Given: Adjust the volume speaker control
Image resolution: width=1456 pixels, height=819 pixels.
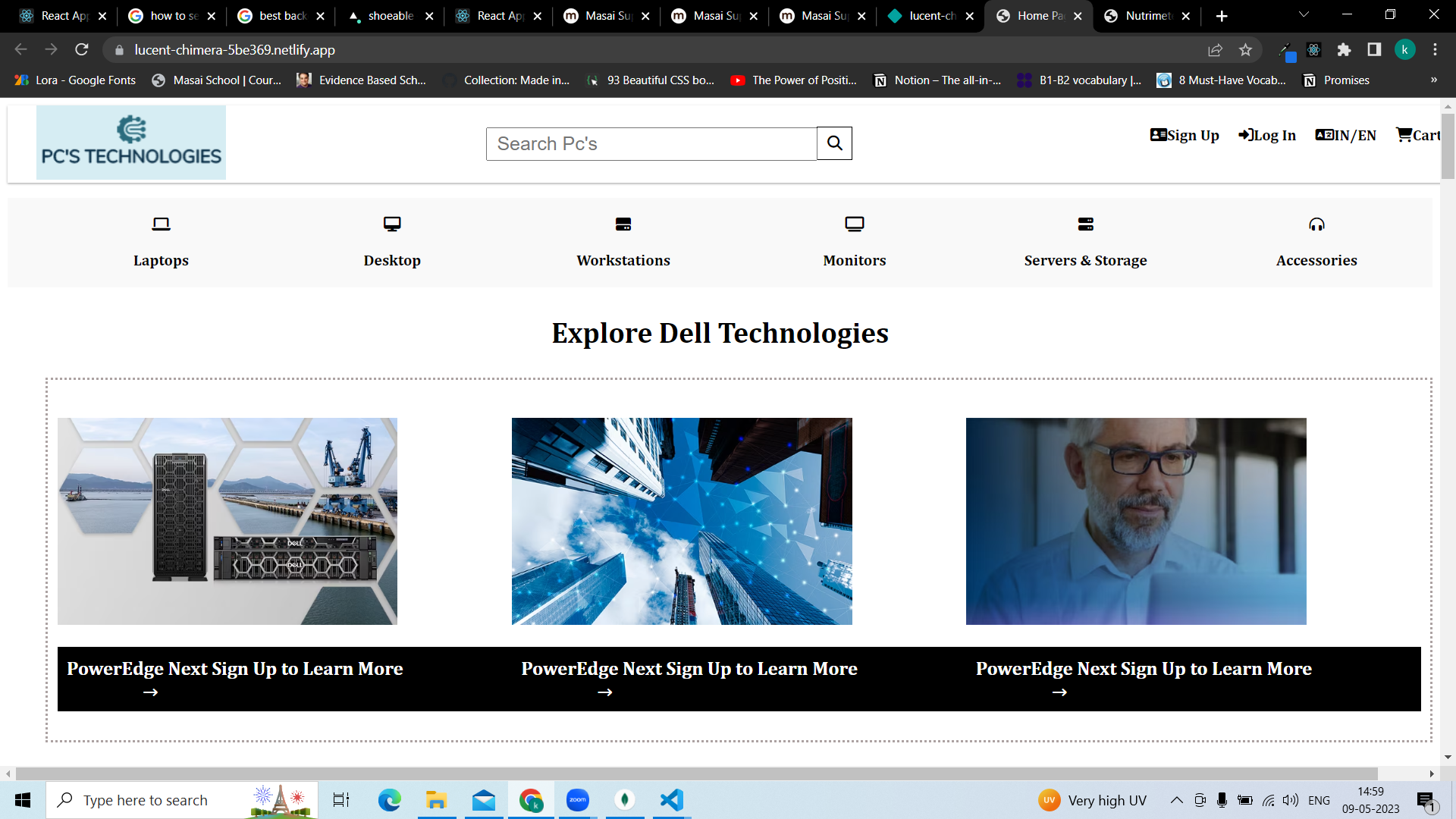Looking at the screenshot, I should click(x=1290, y=800).
